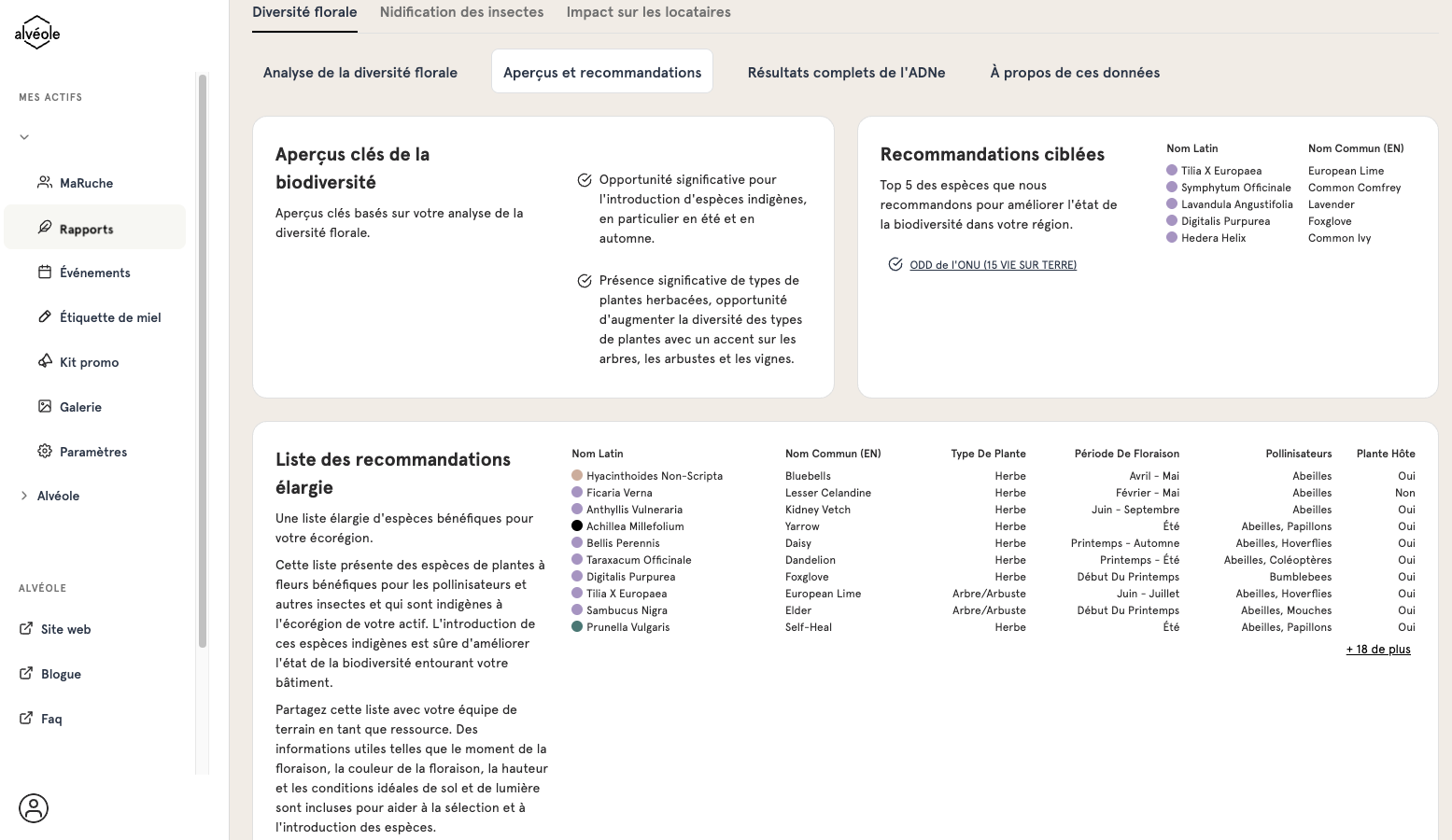Click checkmark icon beside Opportunité significative
The height and width of the screenshot is (840, 1452).
click(585, 180)
